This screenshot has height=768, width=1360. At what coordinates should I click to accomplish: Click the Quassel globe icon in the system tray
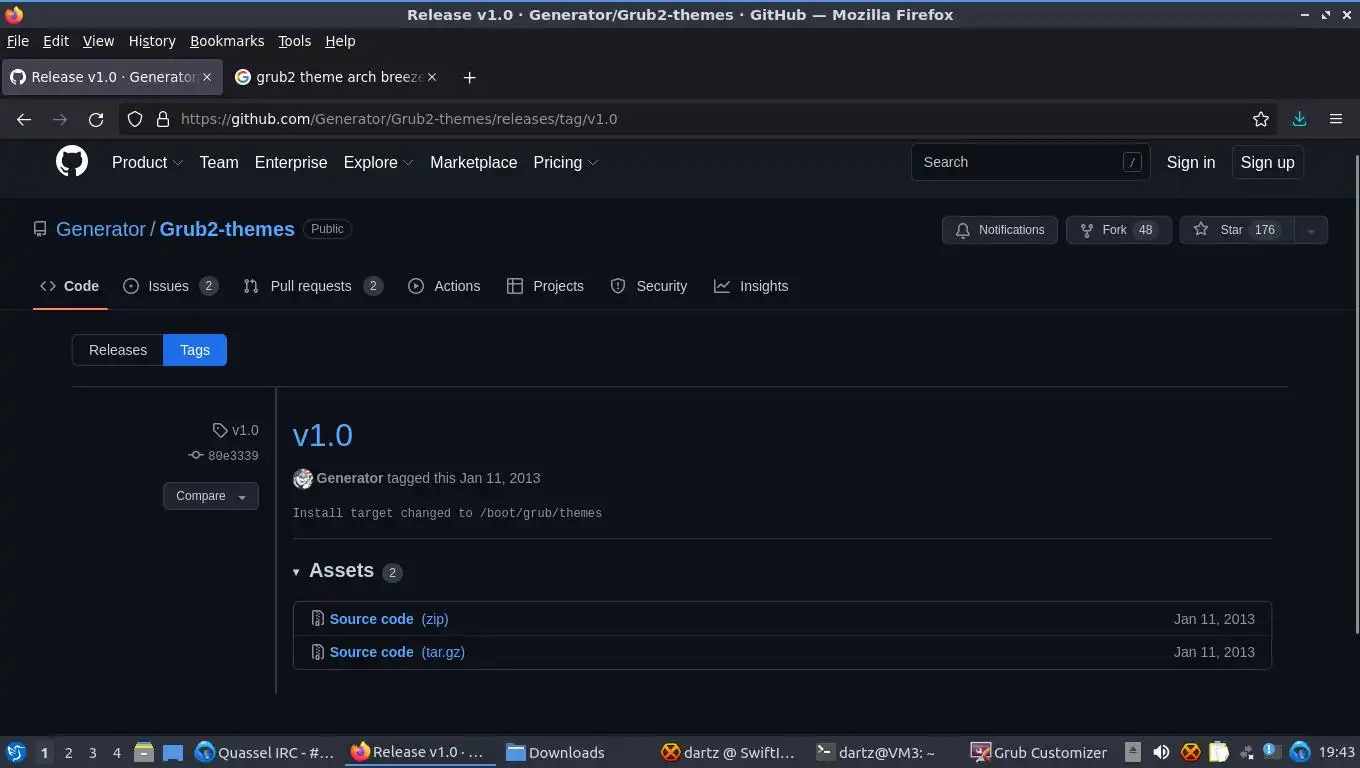tap(1299, 752)
